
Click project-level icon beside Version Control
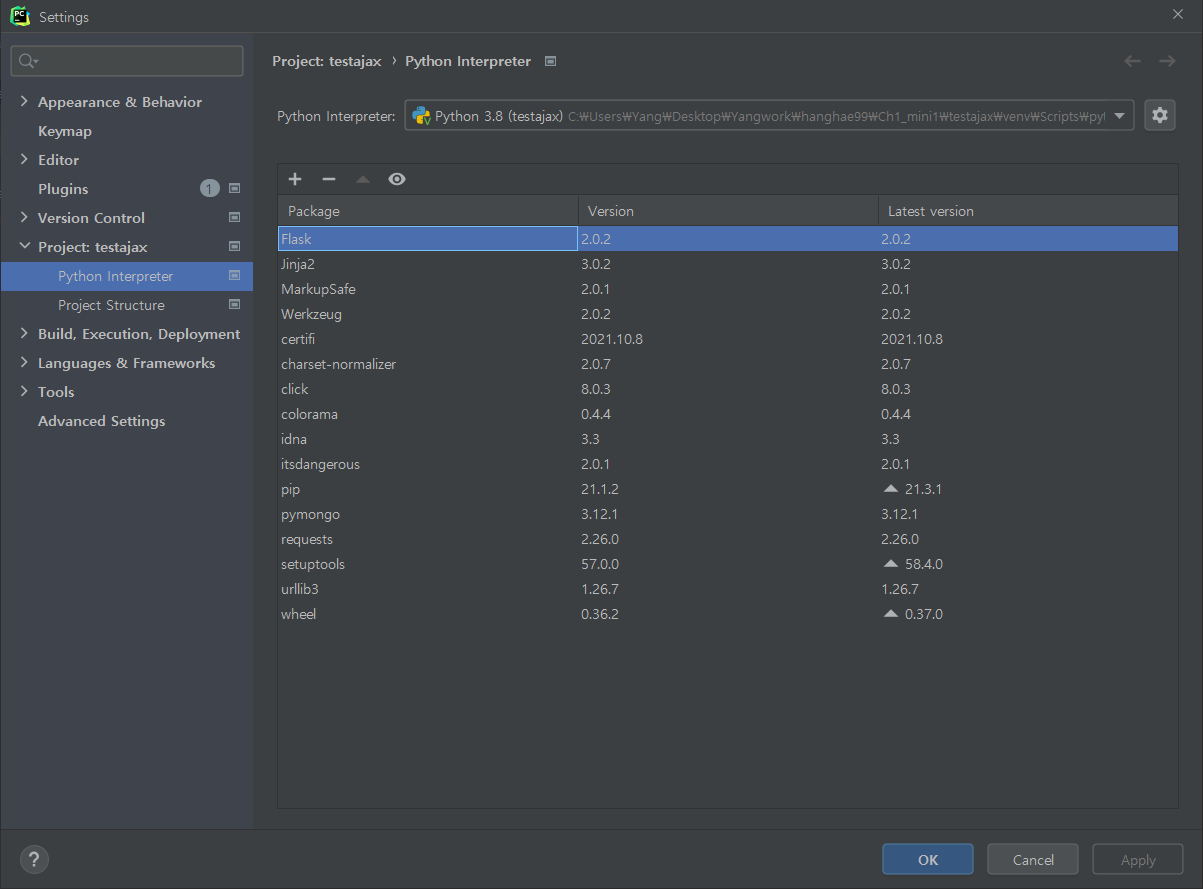(x=235, y=217)
